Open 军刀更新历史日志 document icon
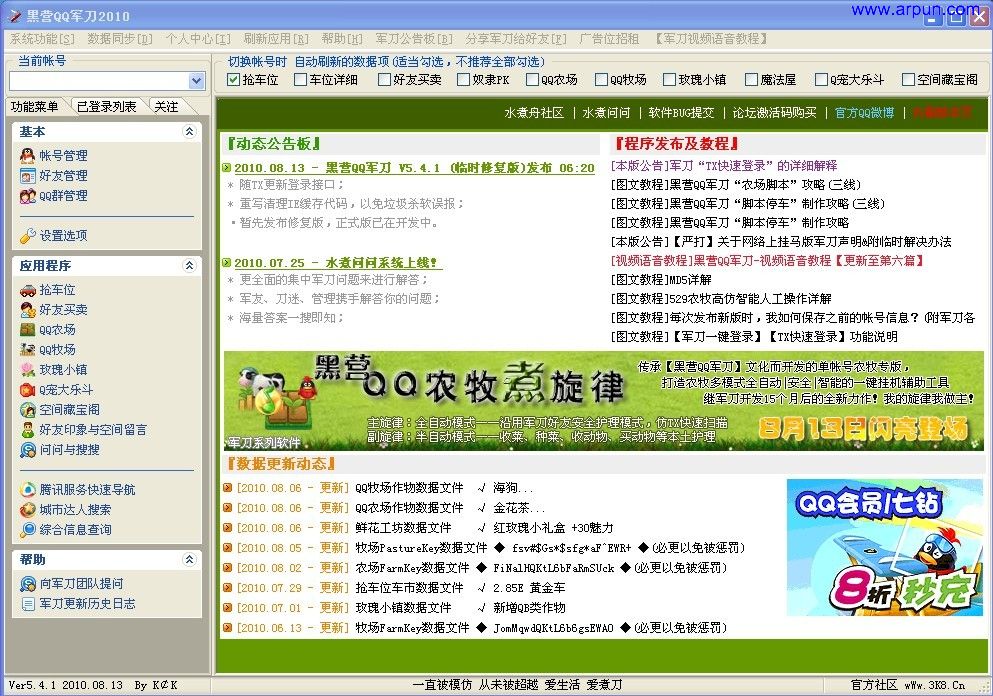The height and width of the screenshot is (696, 993). [28, 604]
